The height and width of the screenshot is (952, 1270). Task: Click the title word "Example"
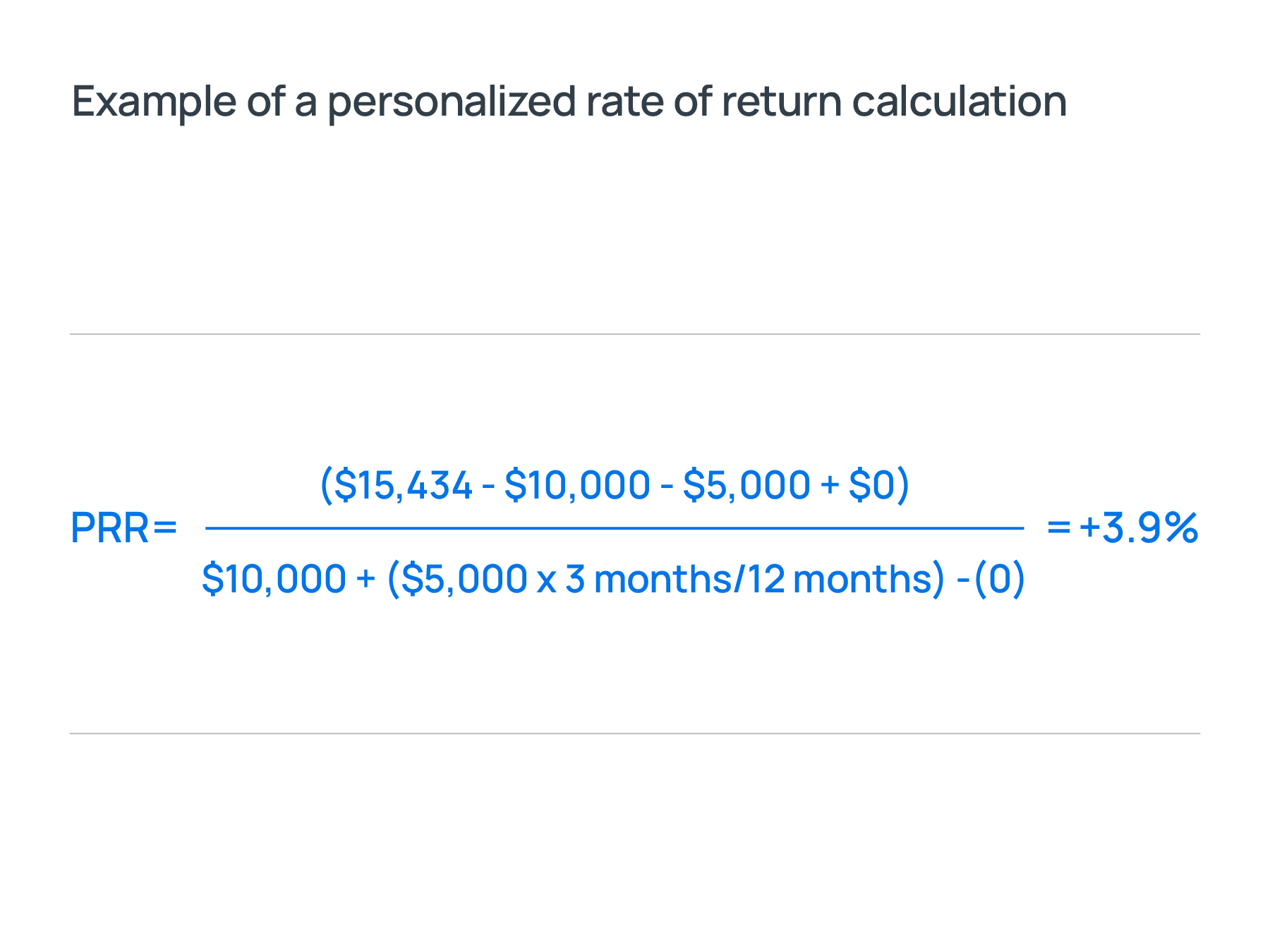point(154,102)
